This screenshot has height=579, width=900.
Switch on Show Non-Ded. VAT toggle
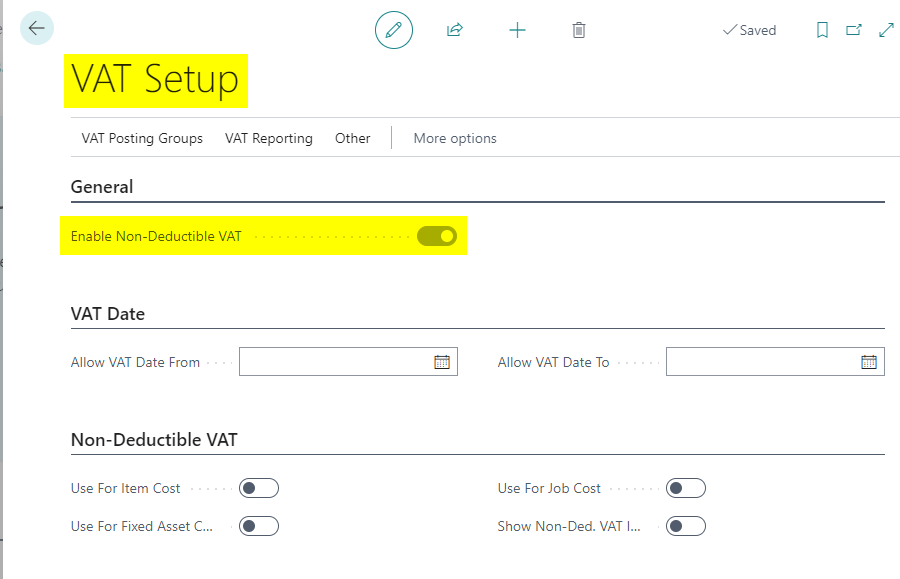point(686,526)
